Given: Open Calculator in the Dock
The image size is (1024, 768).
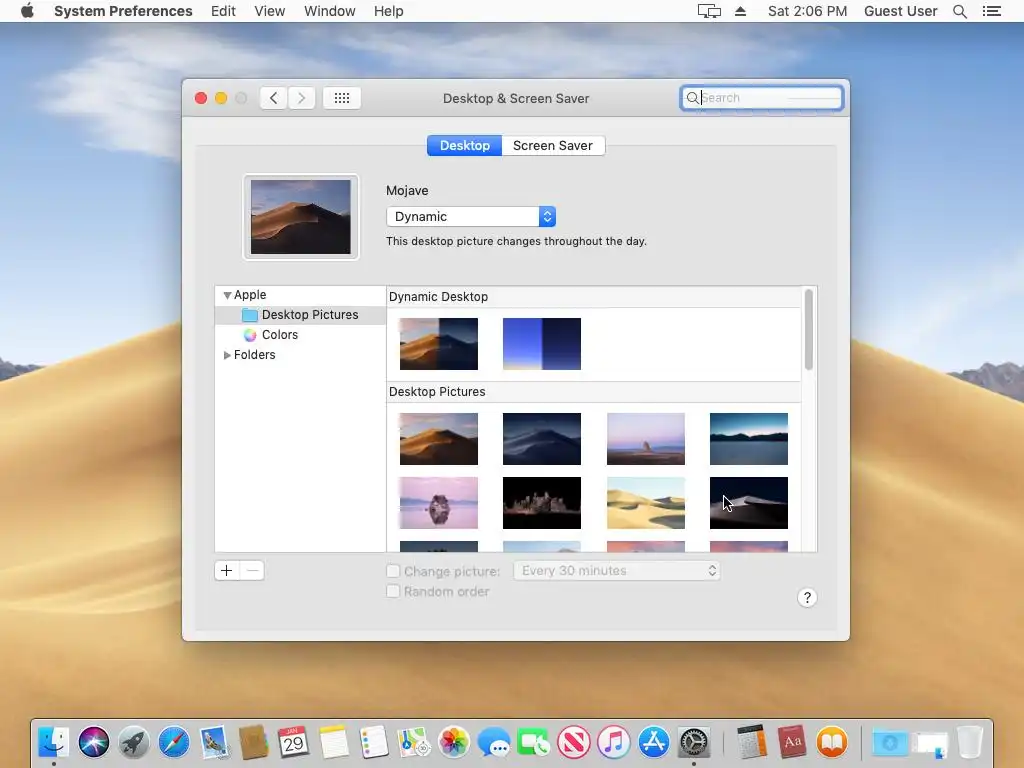Looking at the screenshot, I should point(751,743).
